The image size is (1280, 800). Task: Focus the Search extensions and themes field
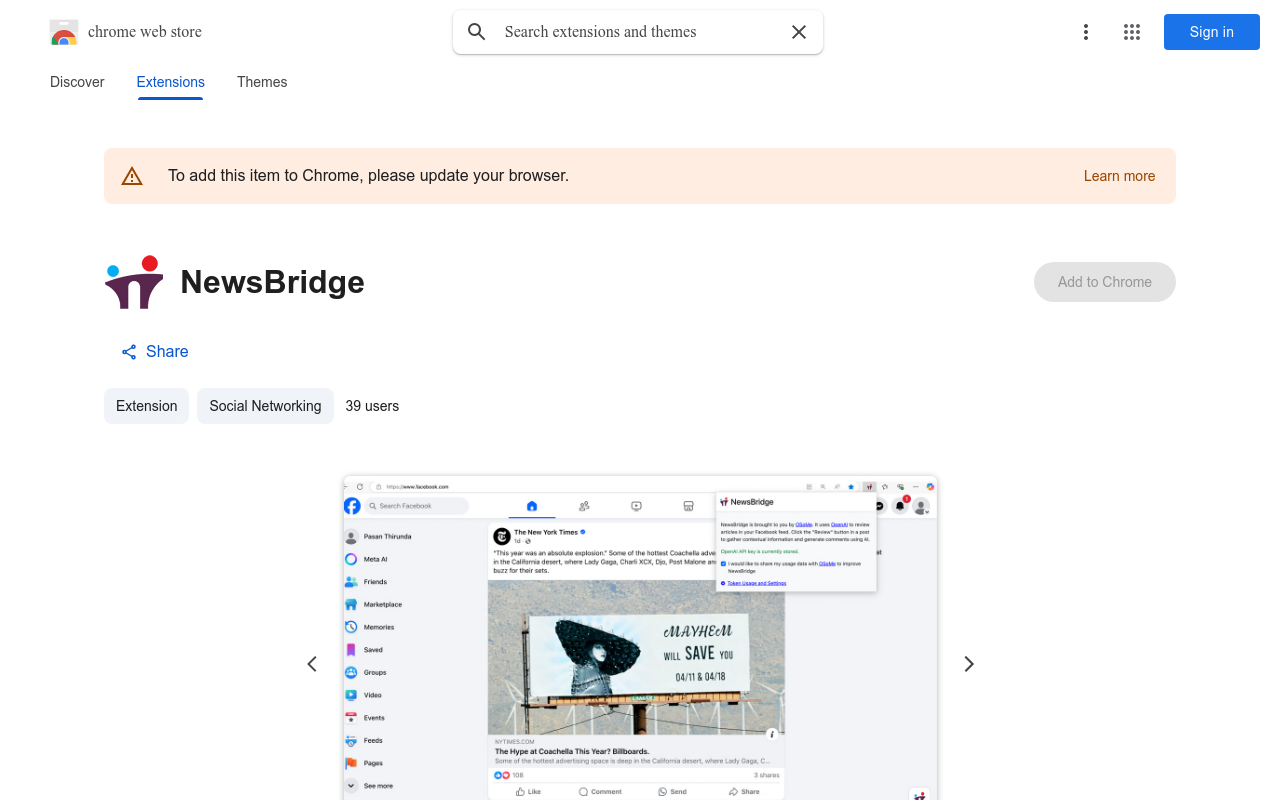tap(640, 32)
